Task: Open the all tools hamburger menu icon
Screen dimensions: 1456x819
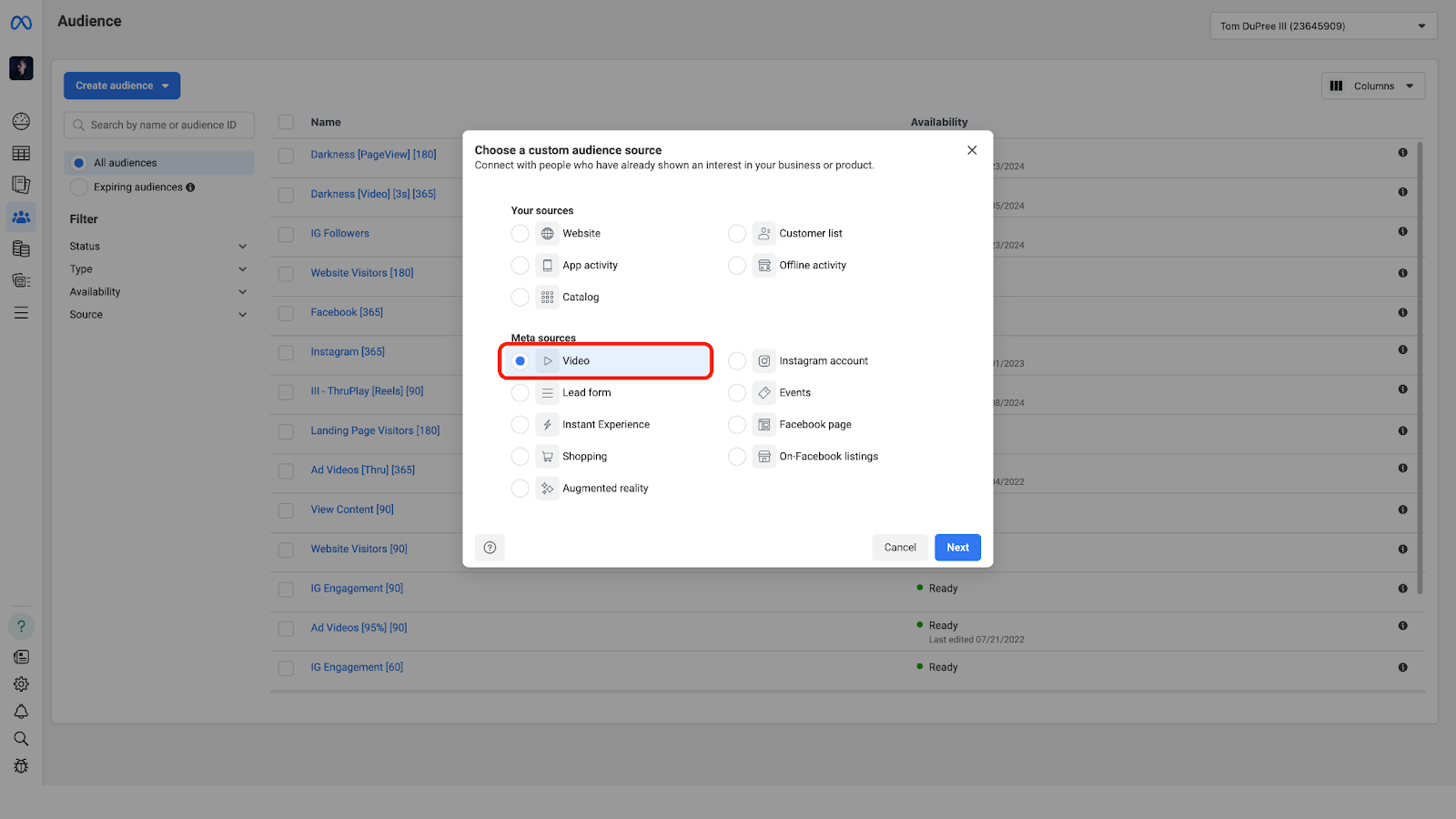Action: tap(21, 313)
